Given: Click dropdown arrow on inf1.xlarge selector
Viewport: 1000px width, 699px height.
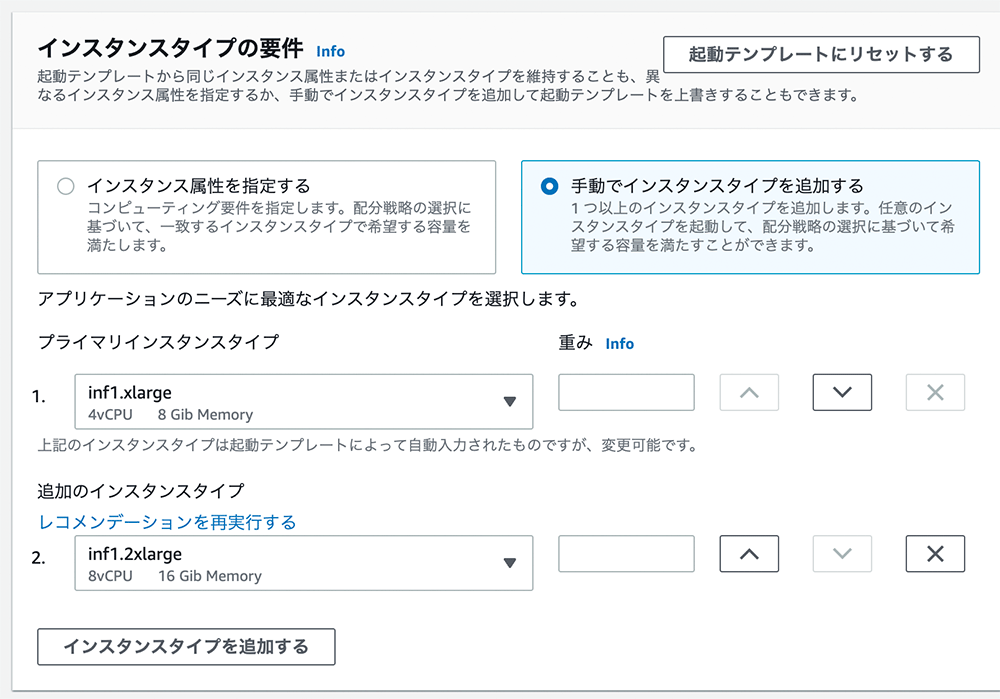Looking at the screenshot, I should click(509, 402).
